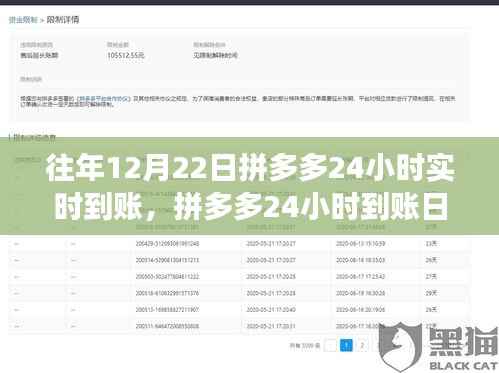Select order number starting with 200429
The image size is (499, 373).
[x=167, y=244]
